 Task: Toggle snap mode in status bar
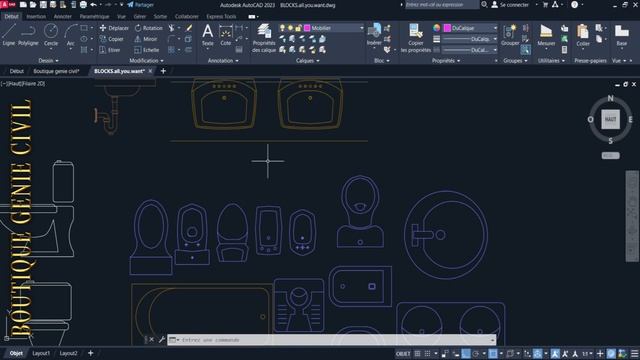point(427,353)
